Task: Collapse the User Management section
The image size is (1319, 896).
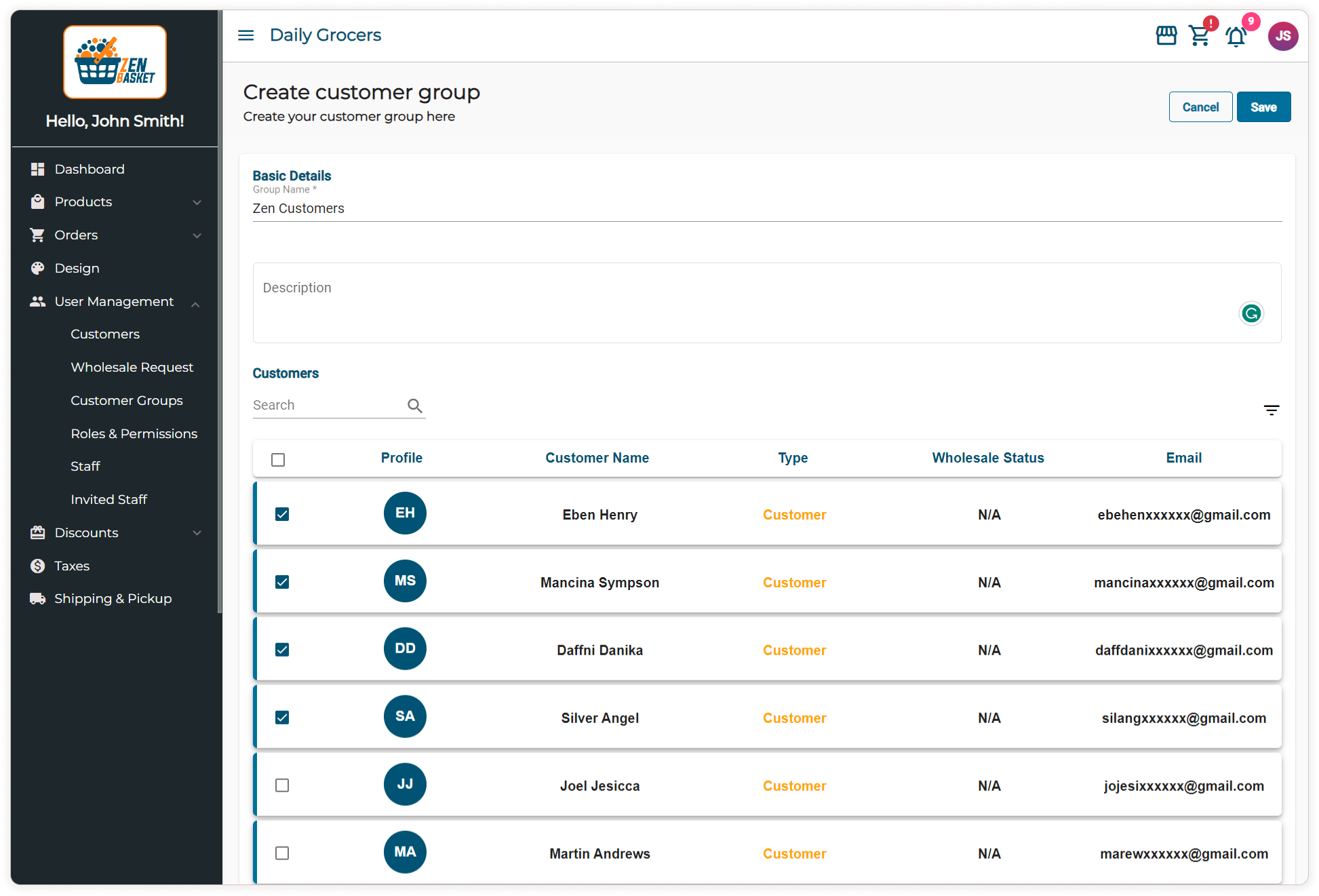Action: (x=115, y=302)
